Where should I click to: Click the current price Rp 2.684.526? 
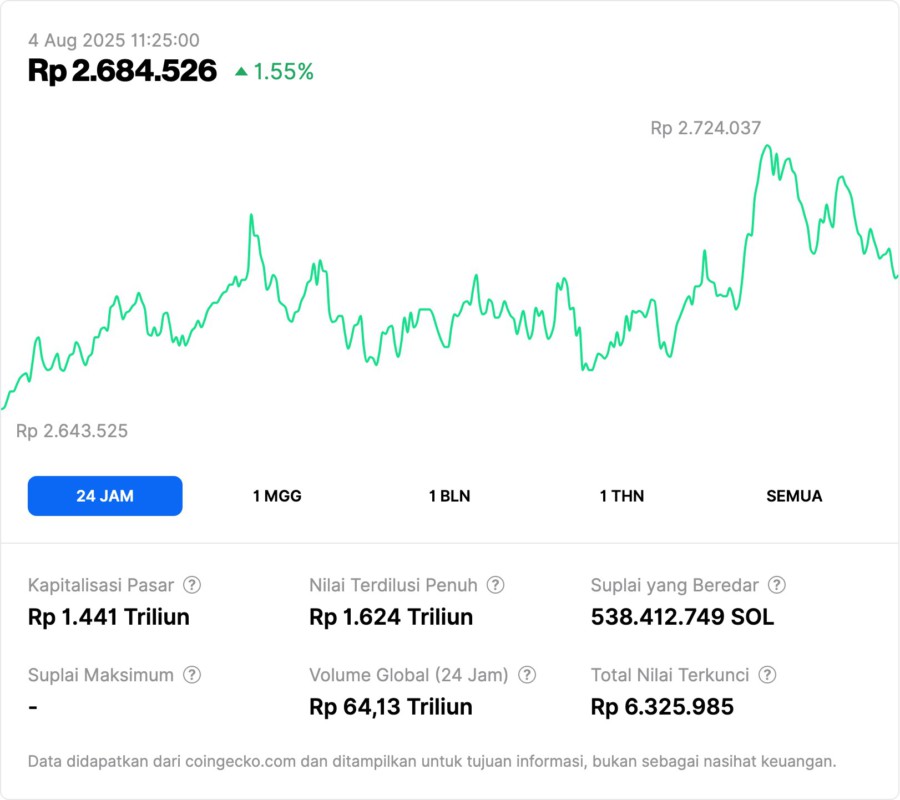(122, 71)
